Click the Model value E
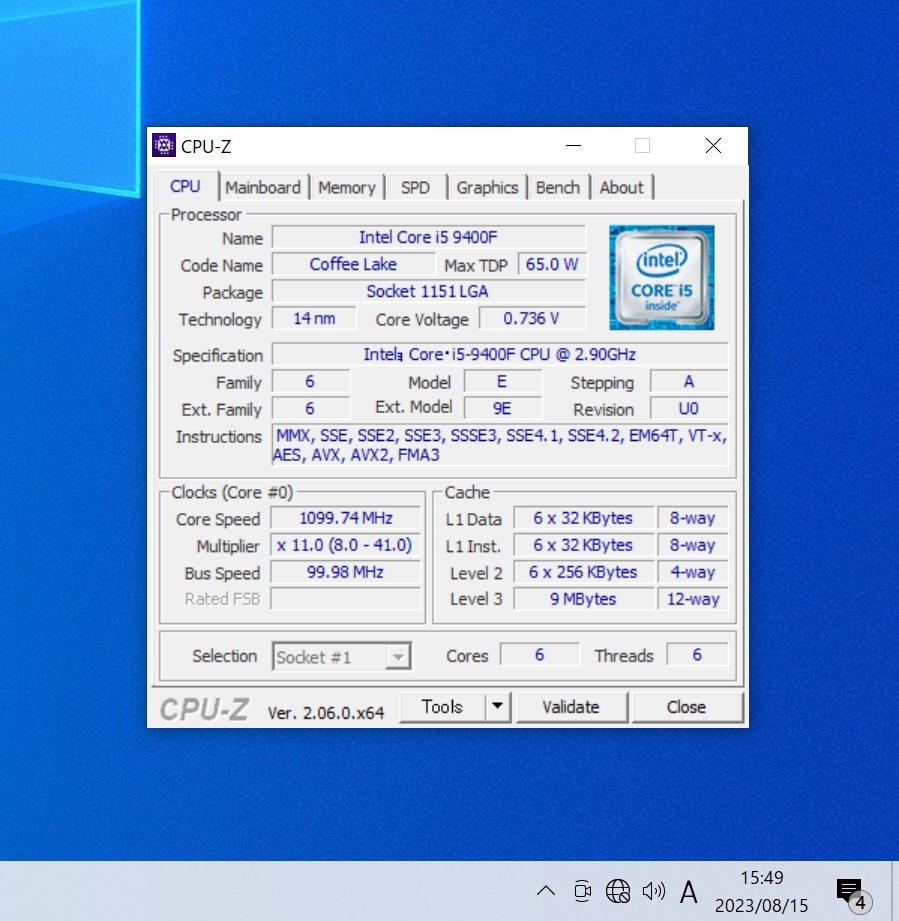This screenshot has height=921, width=899. click(x=503, y=382)
